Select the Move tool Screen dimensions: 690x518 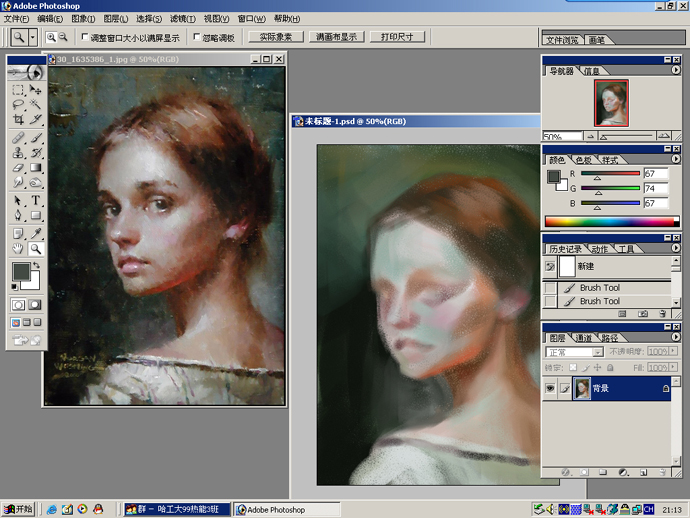pyautogui.click(x=35, y=90)
